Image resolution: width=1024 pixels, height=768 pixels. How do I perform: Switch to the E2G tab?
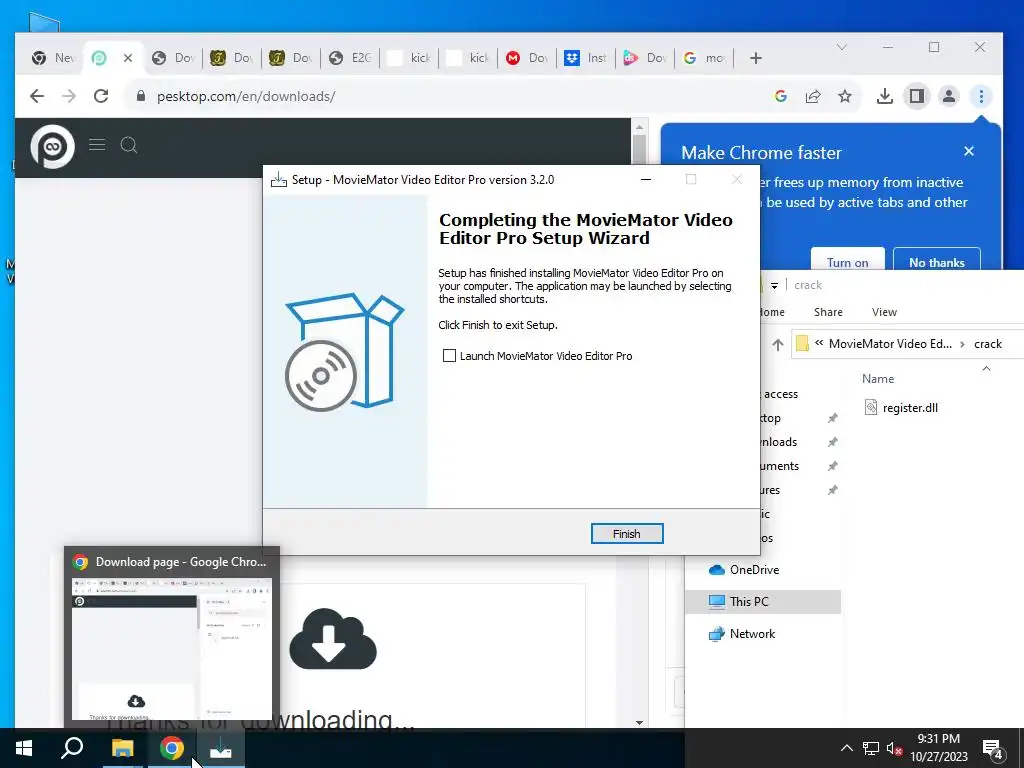(350, 58)
